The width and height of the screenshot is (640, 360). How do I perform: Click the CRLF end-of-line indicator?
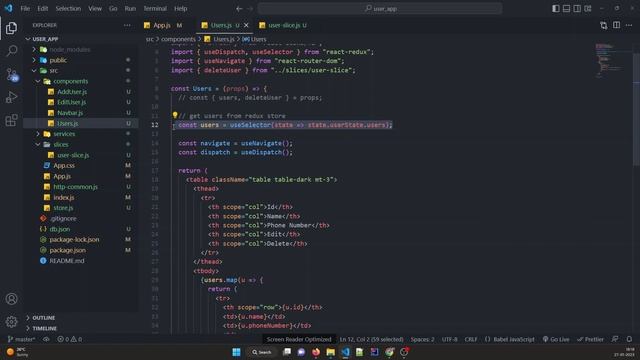pyautogui.click(x=471, y=339)
